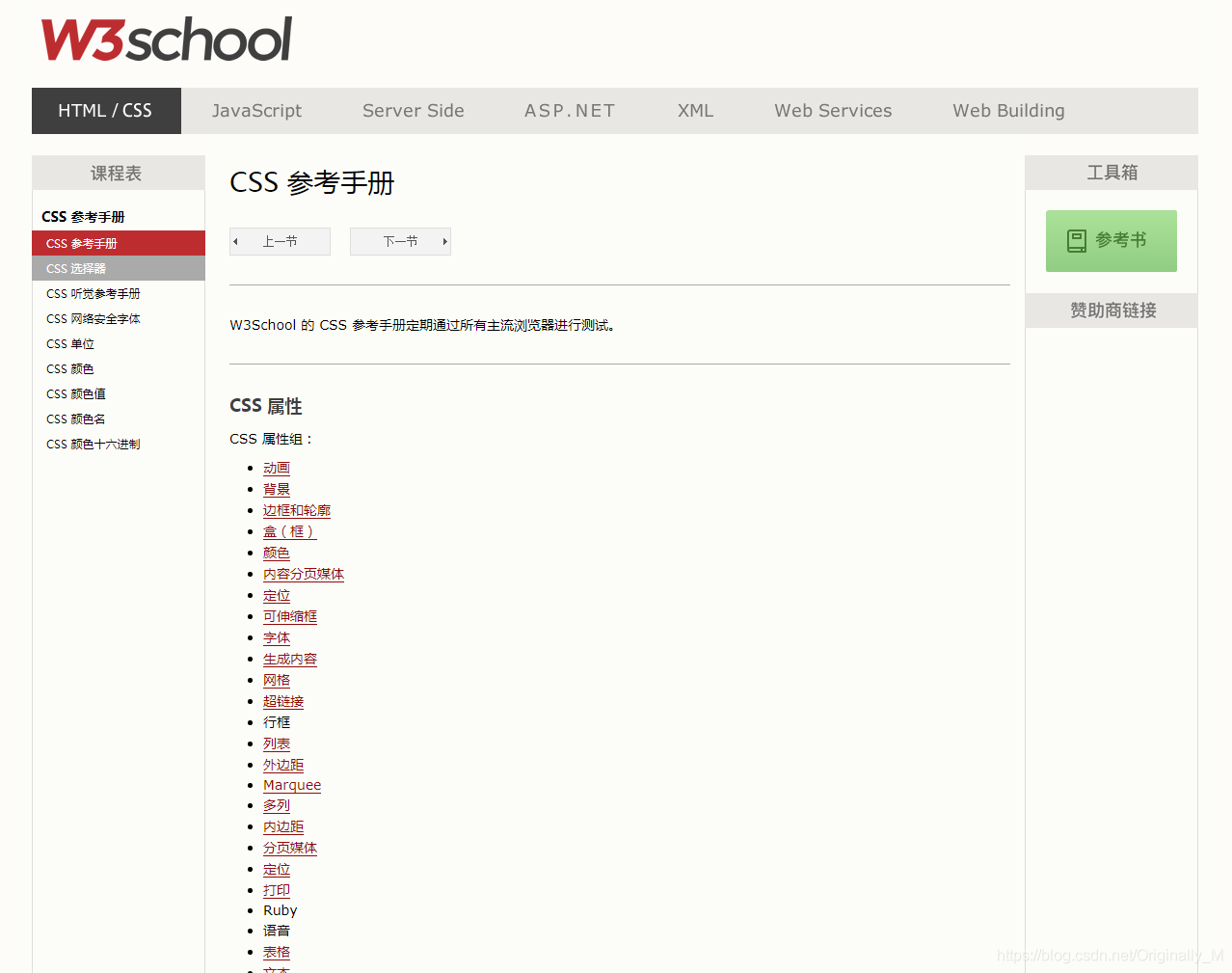Click the 课程表 sidebar header
The width and height of the screenshot is (1232, 973).
(x=119, y=173)
